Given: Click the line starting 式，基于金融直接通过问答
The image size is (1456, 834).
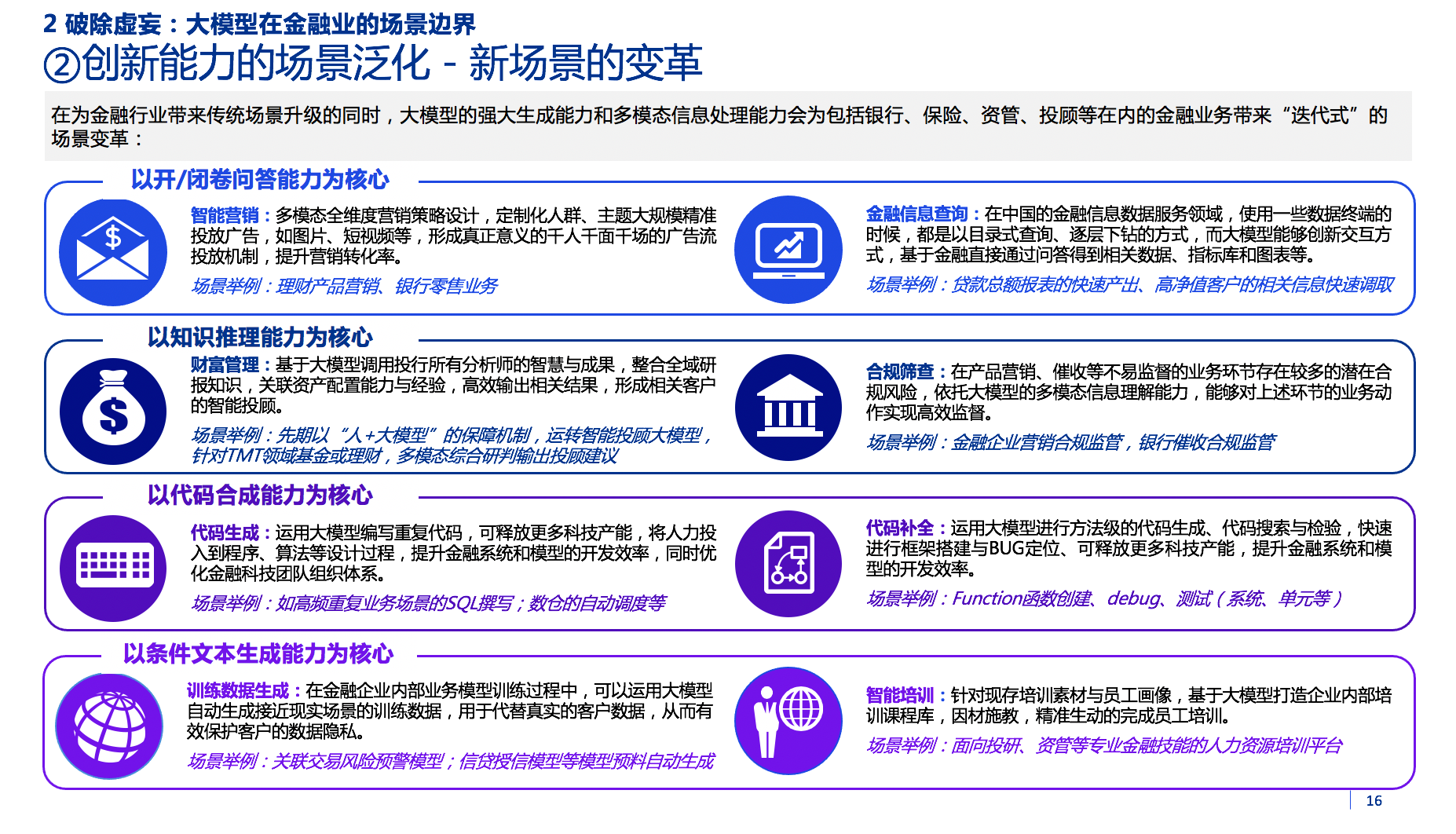Looking at the screenshot, I should tap(1091, 254).
